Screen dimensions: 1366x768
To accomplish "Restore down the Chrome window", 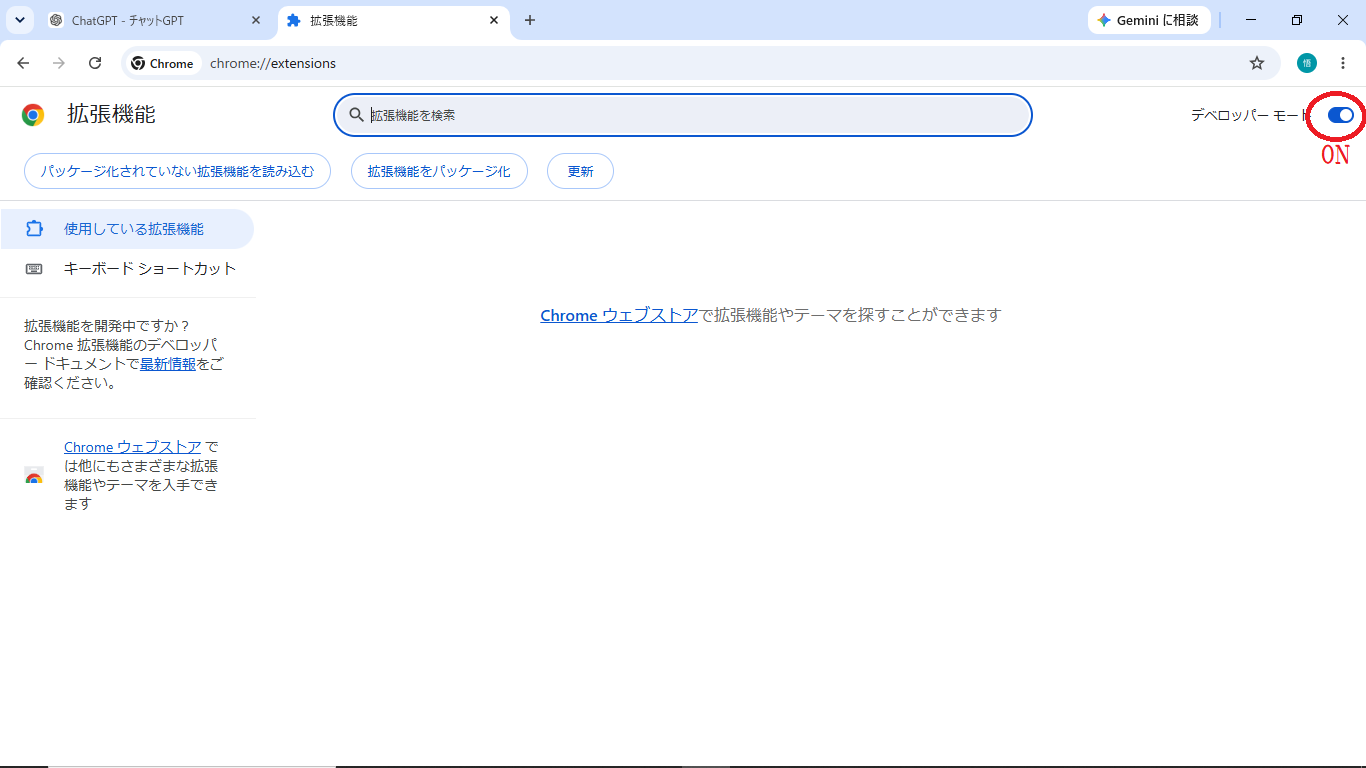I will [x=1297, y=20].
